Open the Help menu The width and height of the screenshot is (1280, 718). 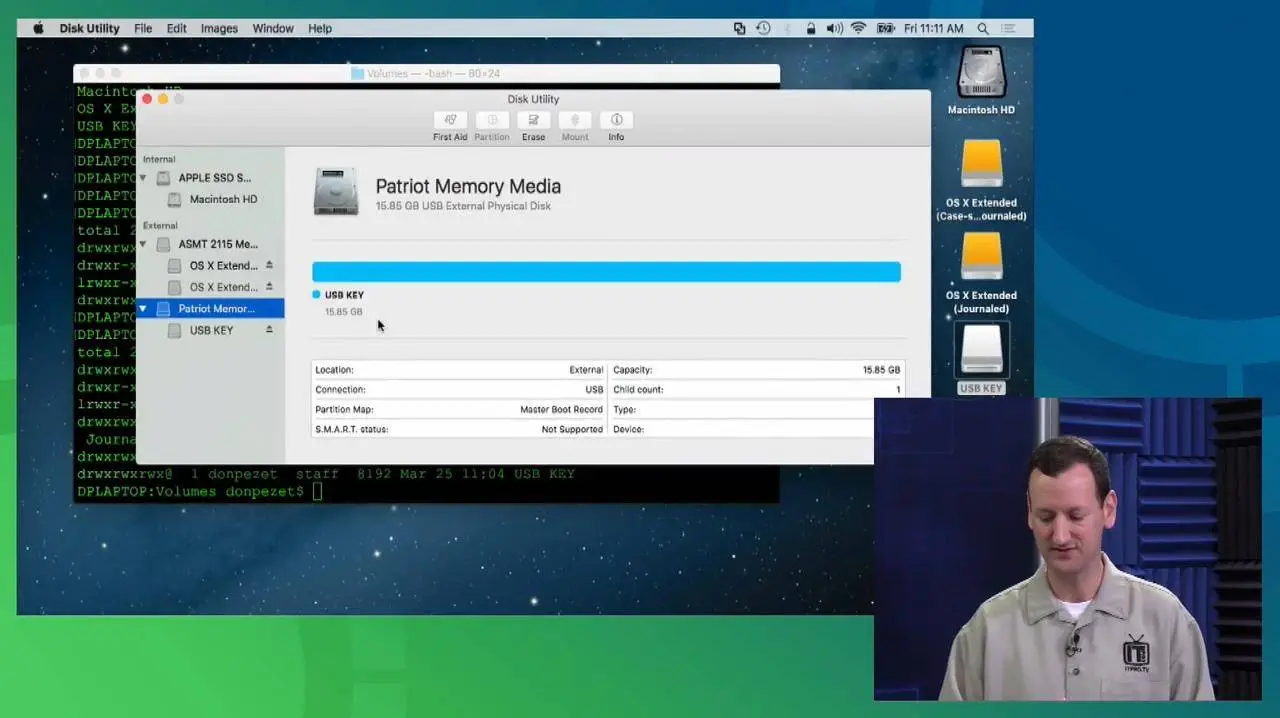tap(320, 28)
